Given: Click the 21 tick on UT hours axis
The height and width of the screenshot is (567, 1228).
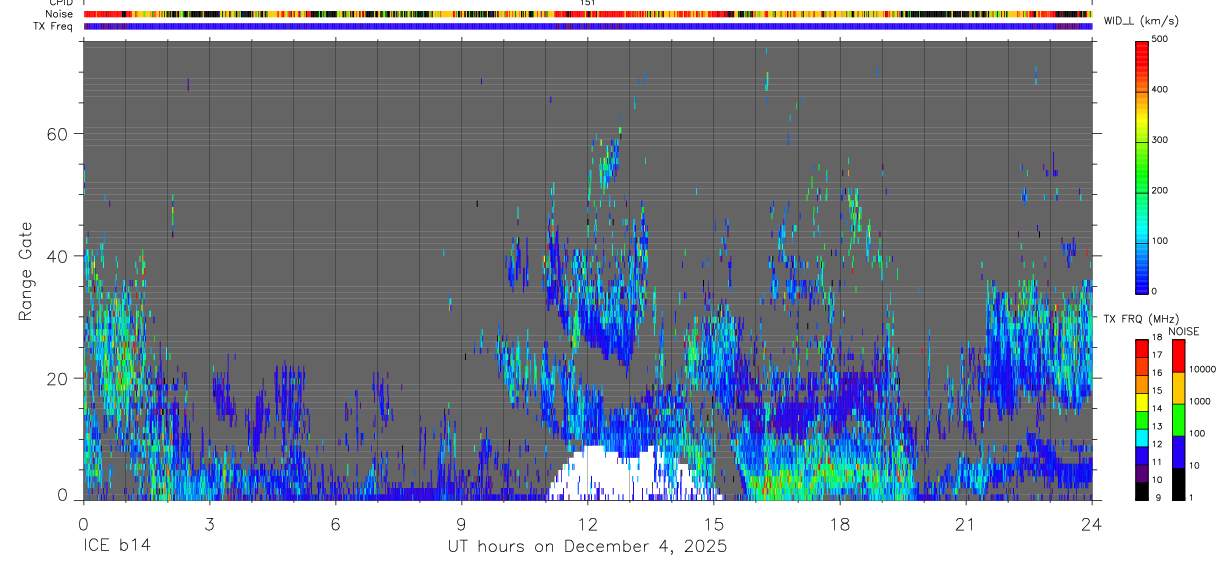Looking at the screenshot, I should [x=965, y=525].
